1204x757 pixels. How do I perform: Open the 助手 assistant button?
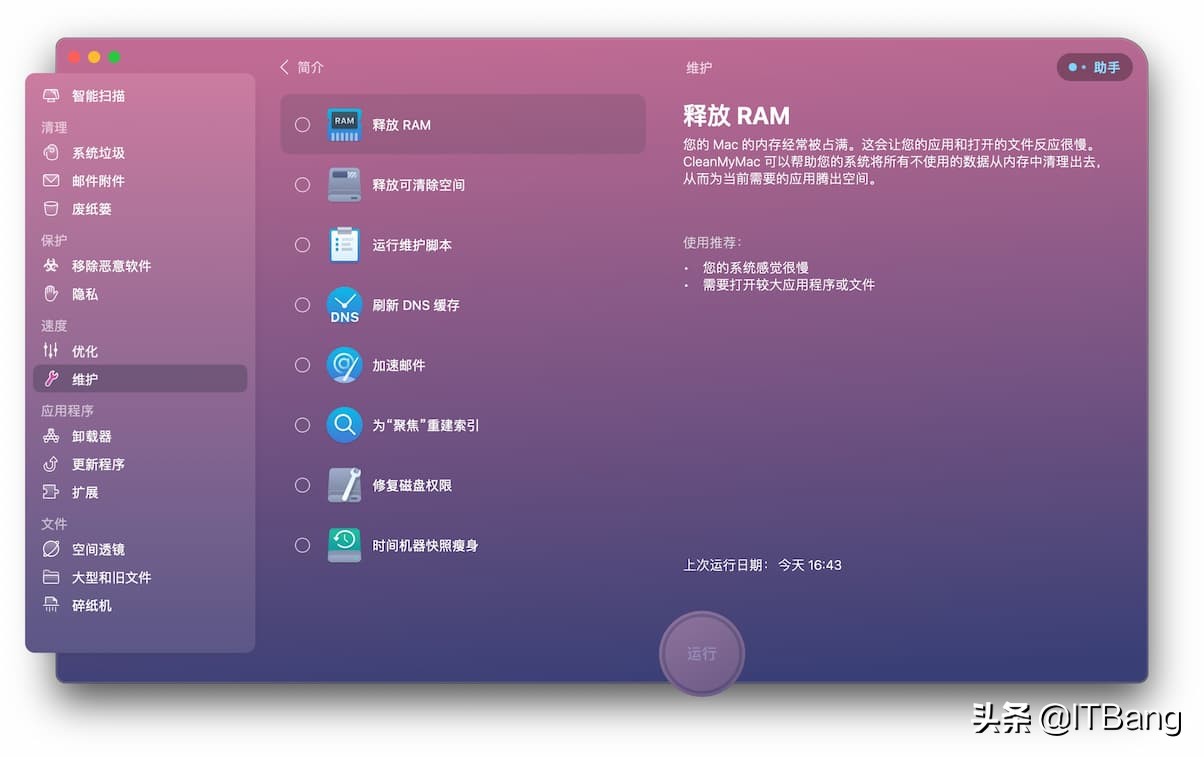click(x=1094, y=67)
